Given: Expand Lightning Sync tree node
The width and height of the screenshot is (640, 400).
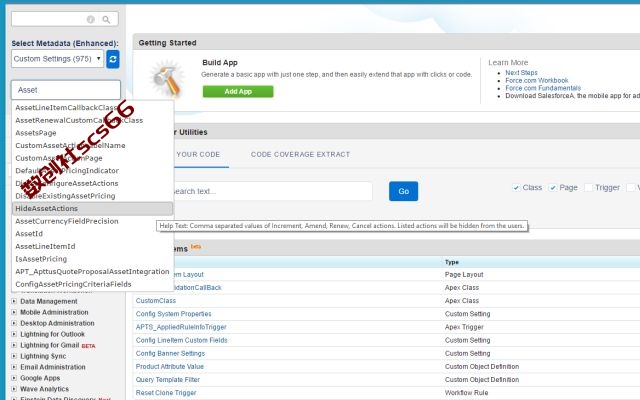Looking at the screenshot, I should click(x=14, y=356).
